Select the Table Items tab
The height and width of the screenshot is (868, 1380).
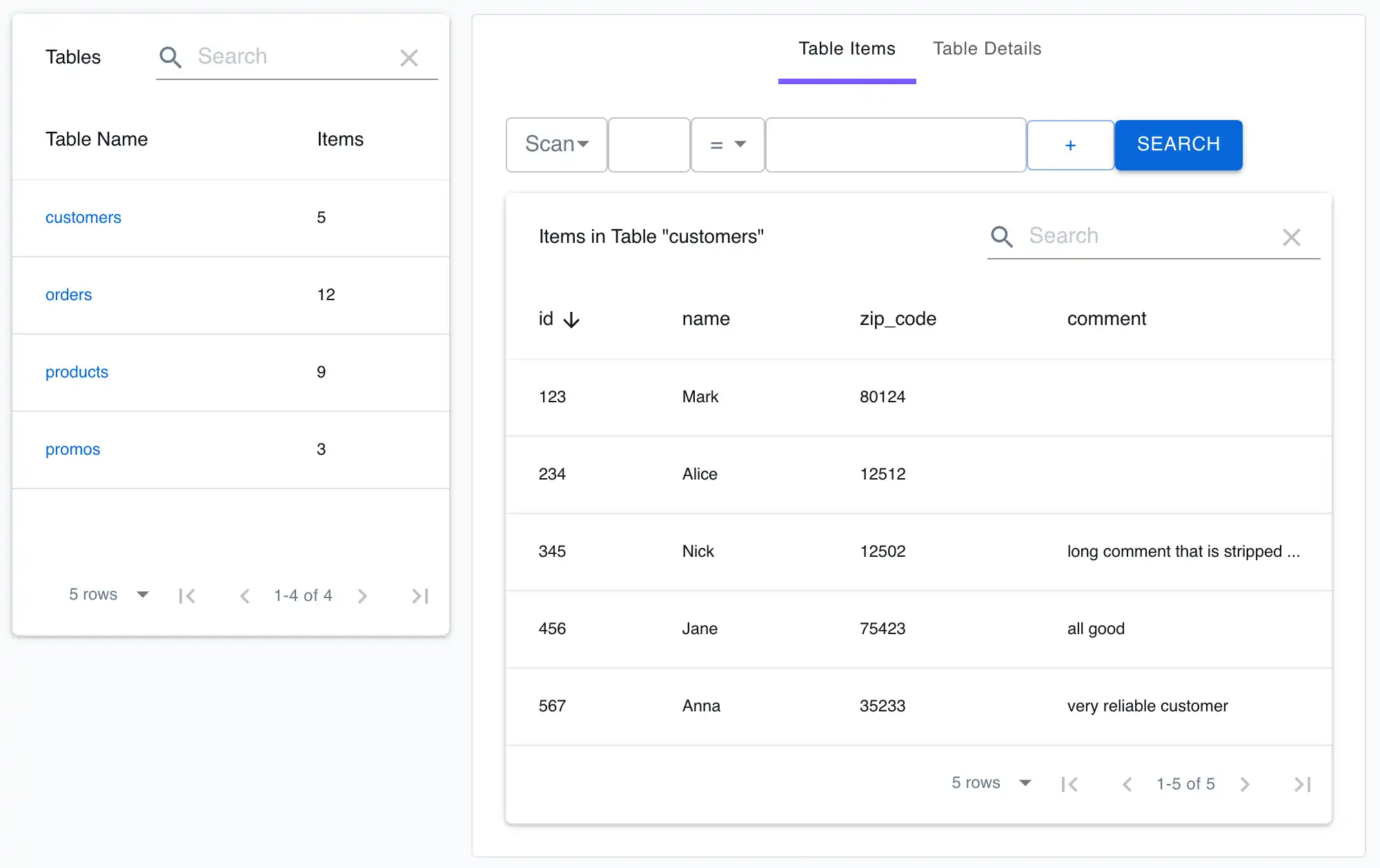(x=847, y=48)
